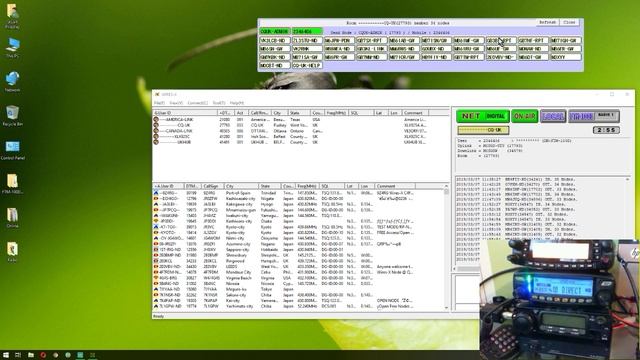Screen dimensions: 640x360
Task: Open the File menu
Action: click(159, 103)
